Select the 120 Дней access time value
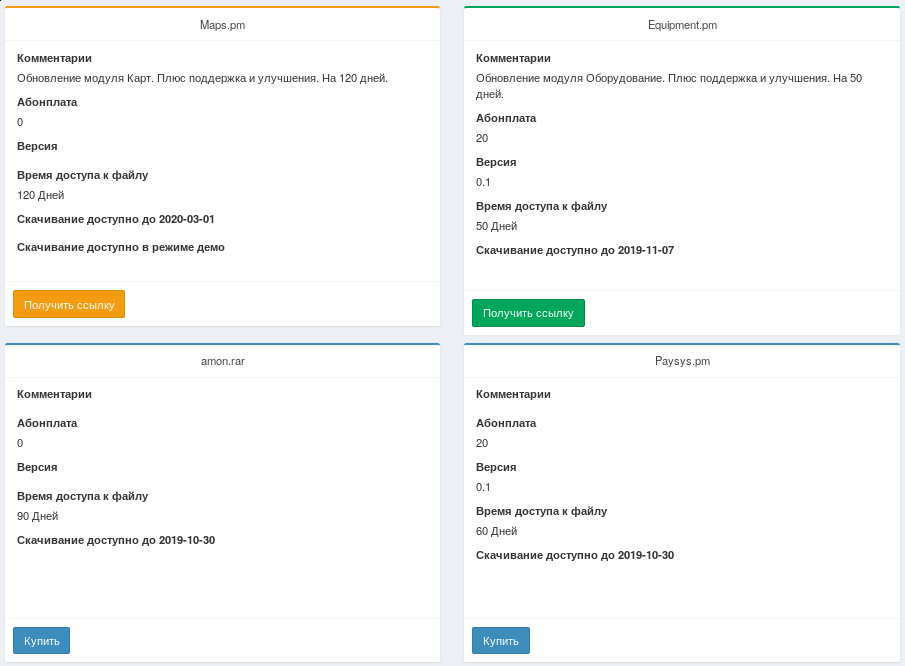This screenshot has height=666, width=905. 41,195
